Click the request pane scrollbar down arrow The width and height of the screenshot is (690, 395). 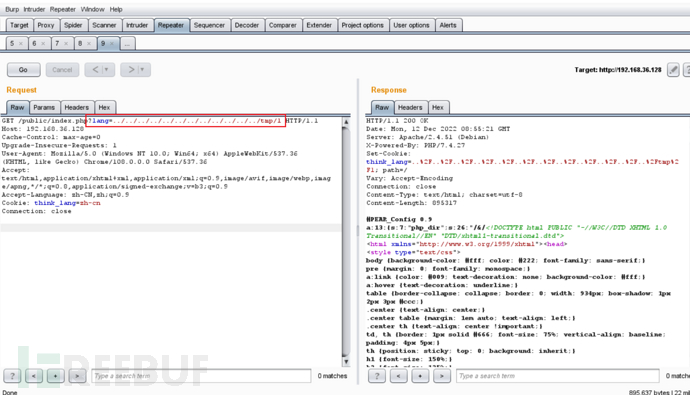(346, 362)
